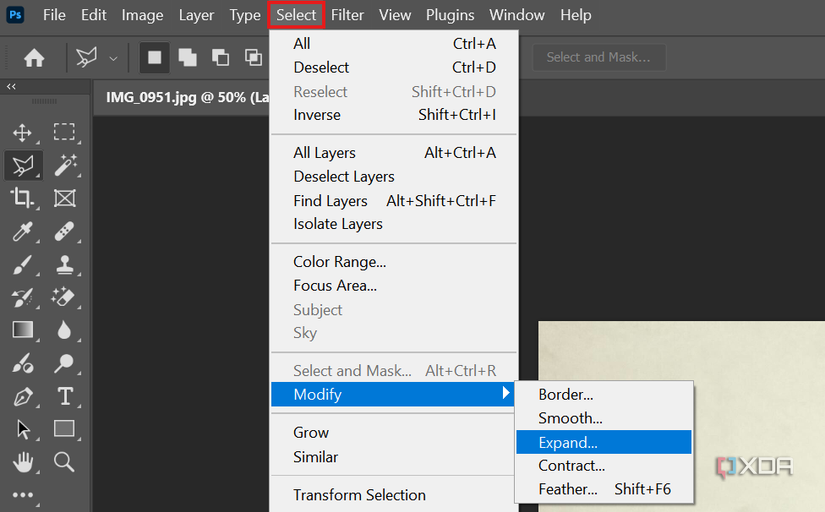Enable Intersect with Selection mode
Viewport: 825px width, 512px height.
click(253, 57)
